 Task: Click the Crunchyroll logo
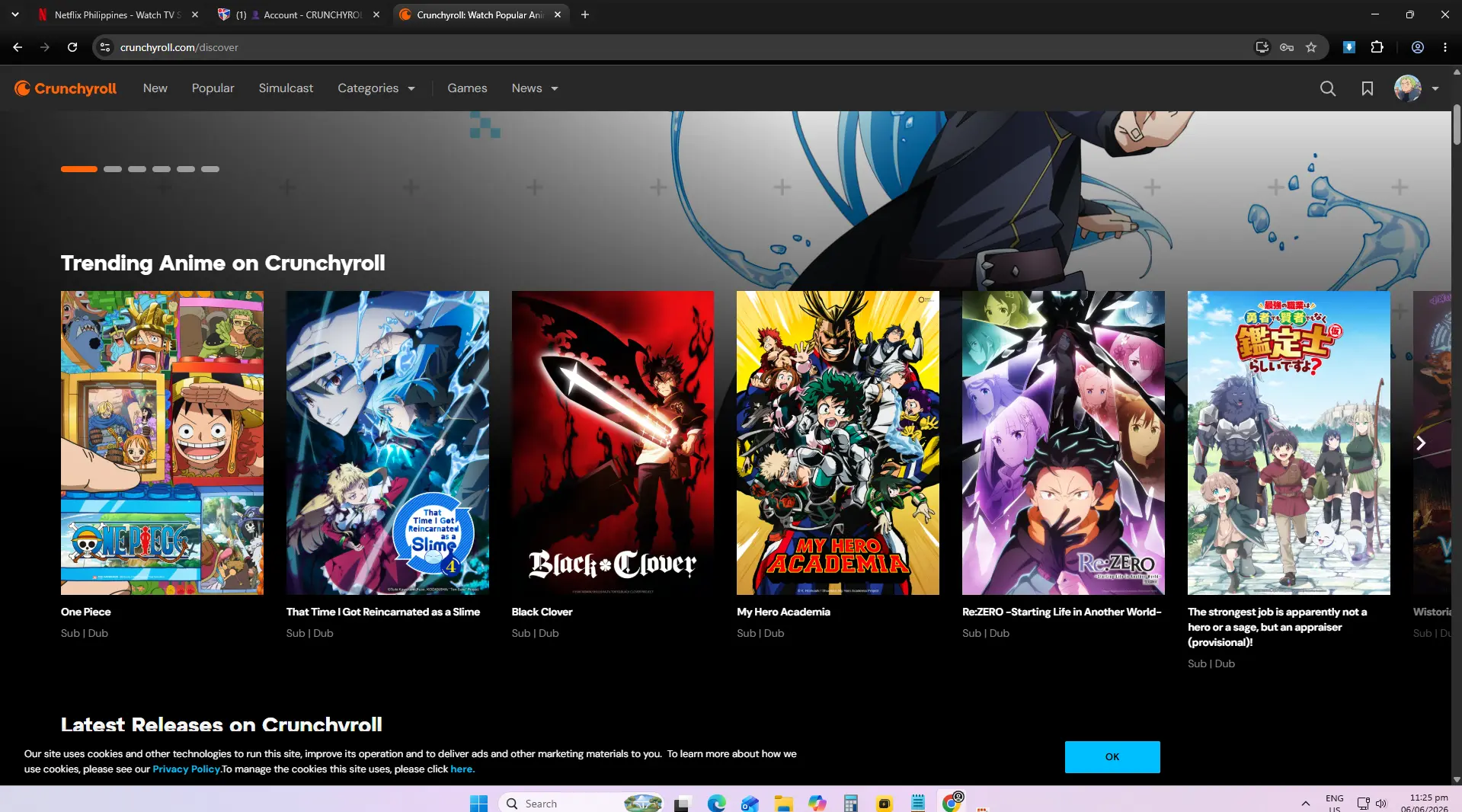(x=66, y=88)
